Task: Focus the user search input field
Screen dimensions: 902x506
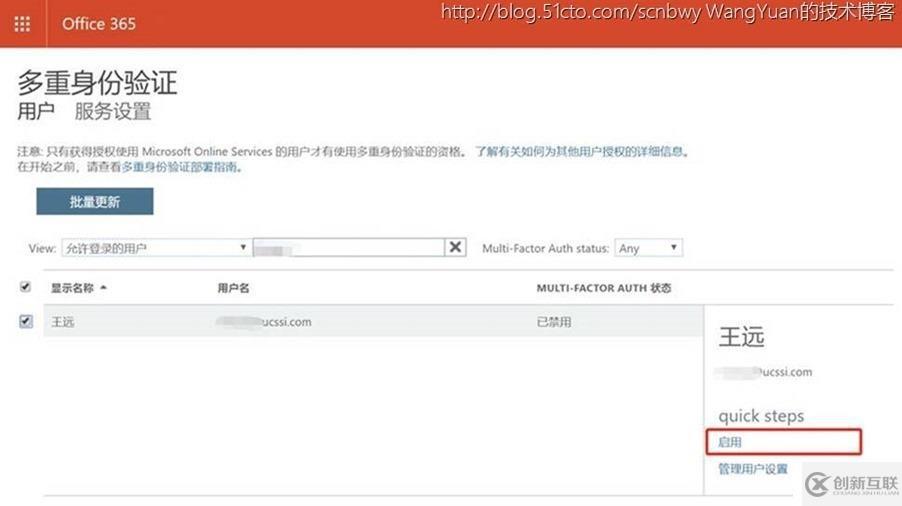Action: (349, 247)
